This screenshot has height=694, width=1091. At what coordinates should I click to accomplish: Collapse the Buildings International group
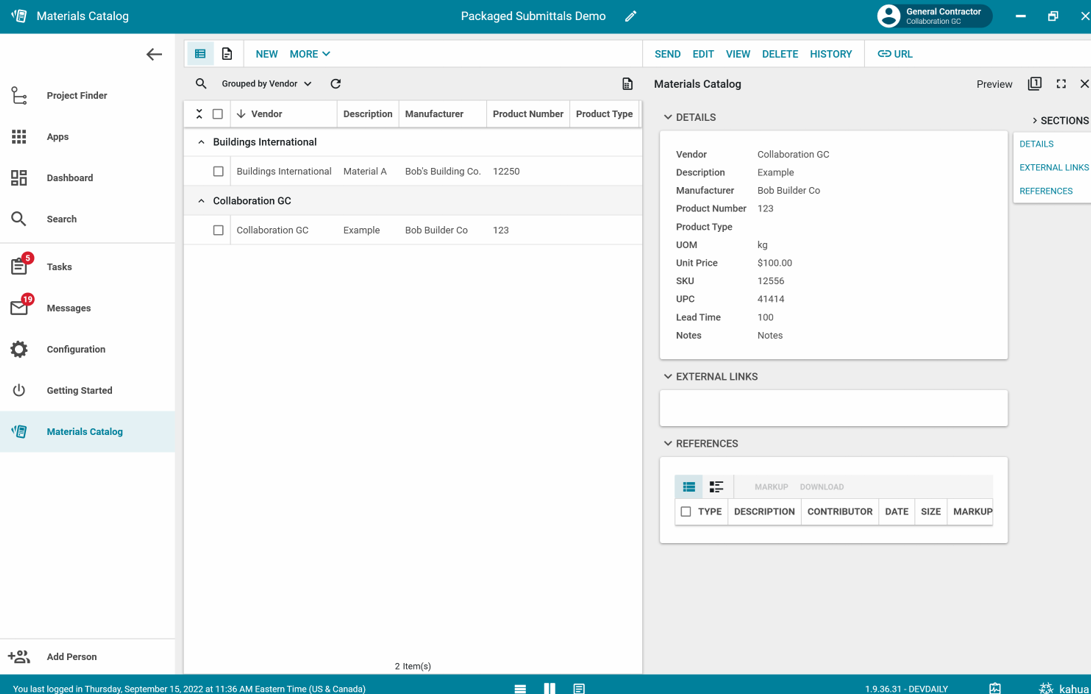[201, 142]
